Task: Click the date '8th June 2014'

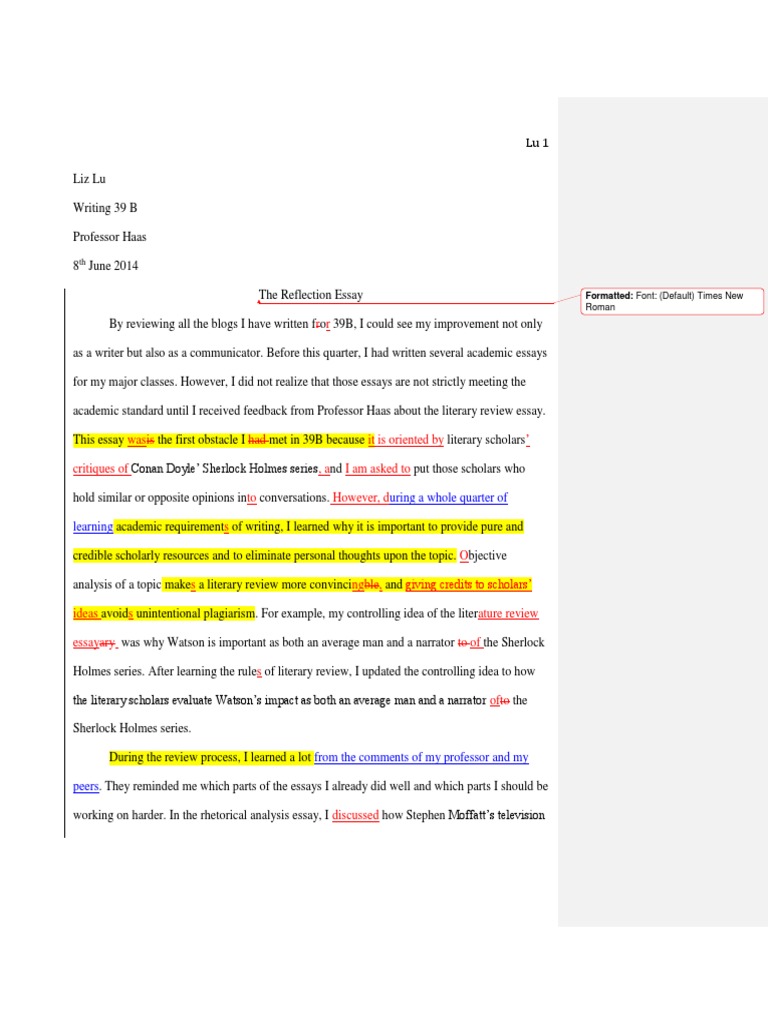Action: (x=105, y=265)
